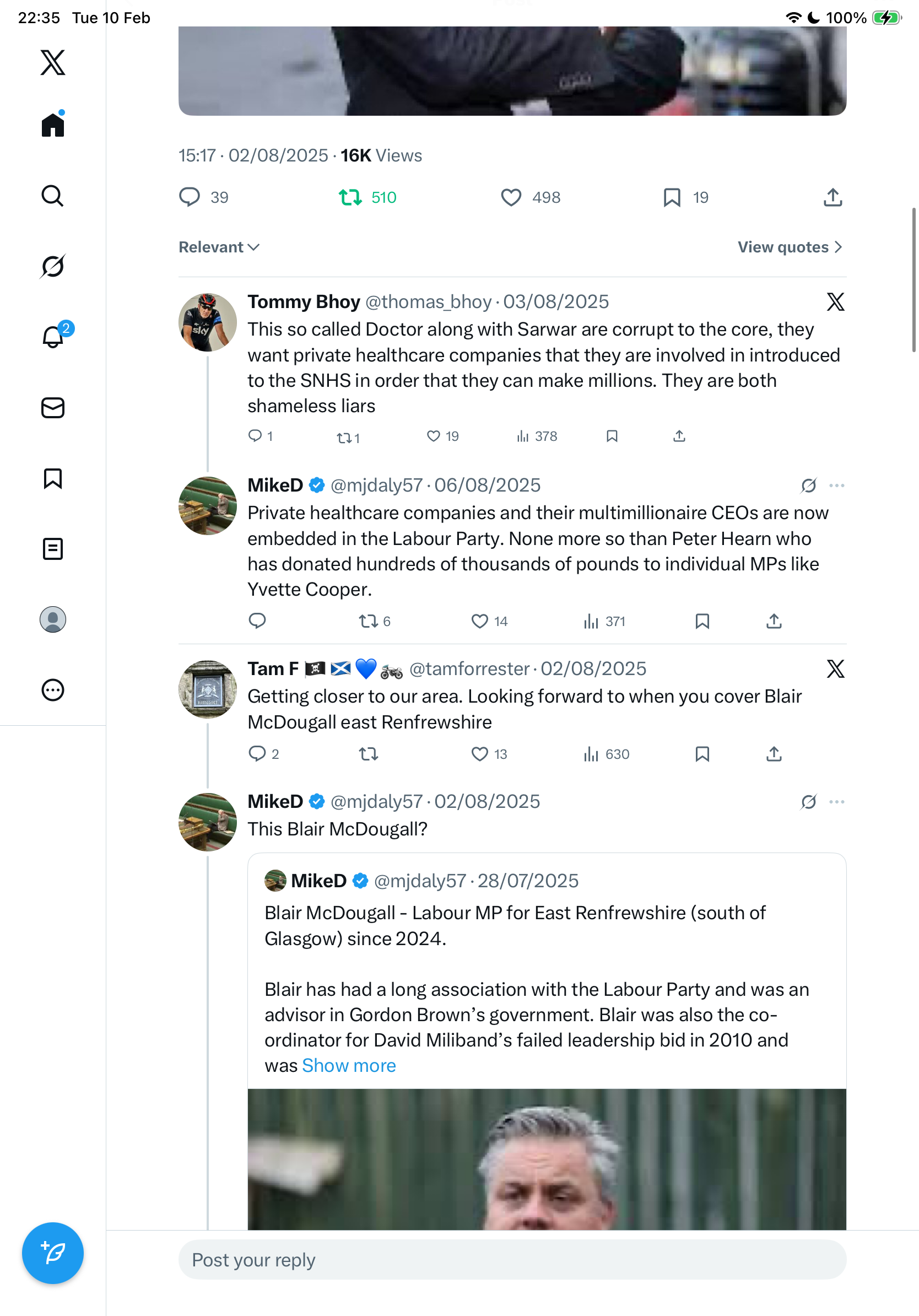Open the notifications bell
The height and width of the screenshot is (1316, 919).
(x=53, y=337)
